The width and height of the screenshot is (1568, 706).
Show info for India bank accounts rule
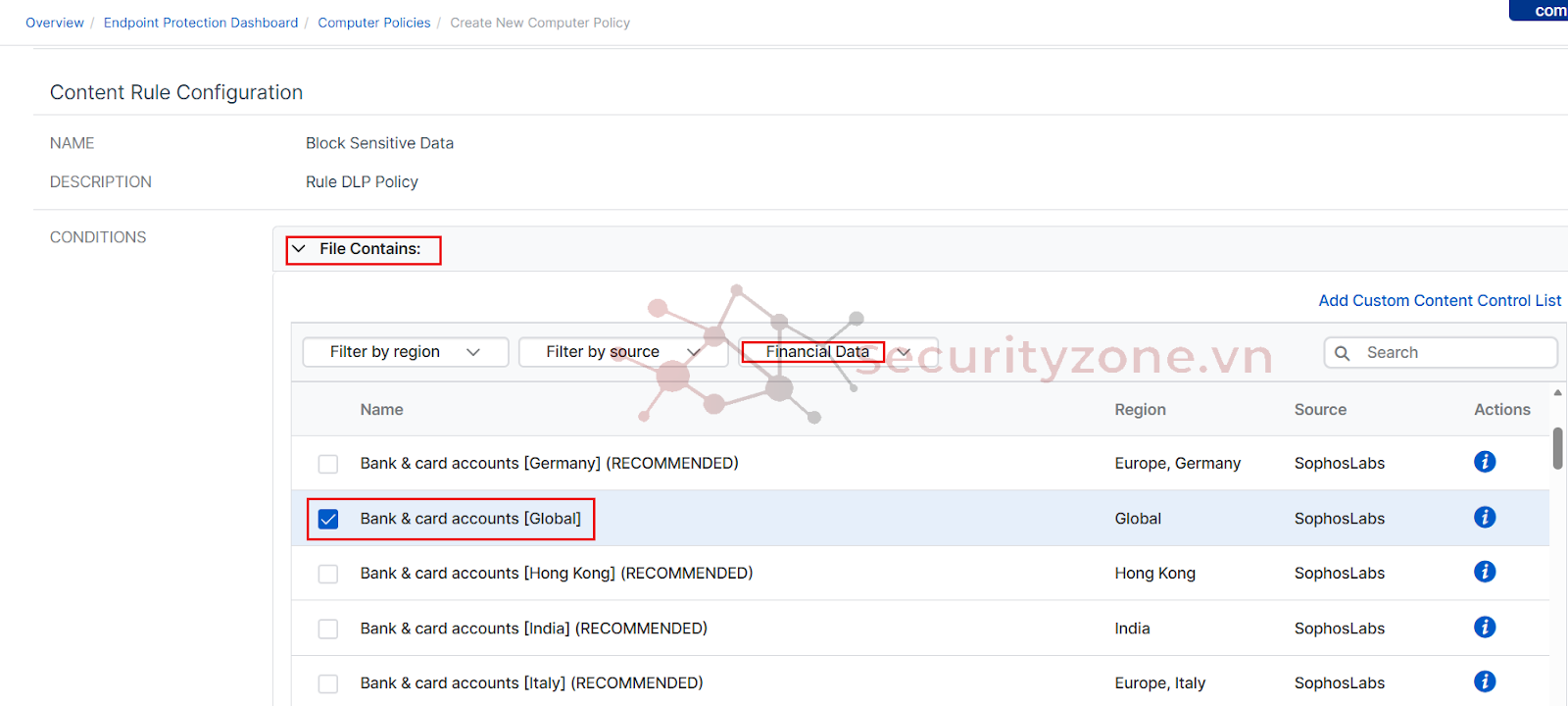pyautogui.click(x=1484, y=627)
